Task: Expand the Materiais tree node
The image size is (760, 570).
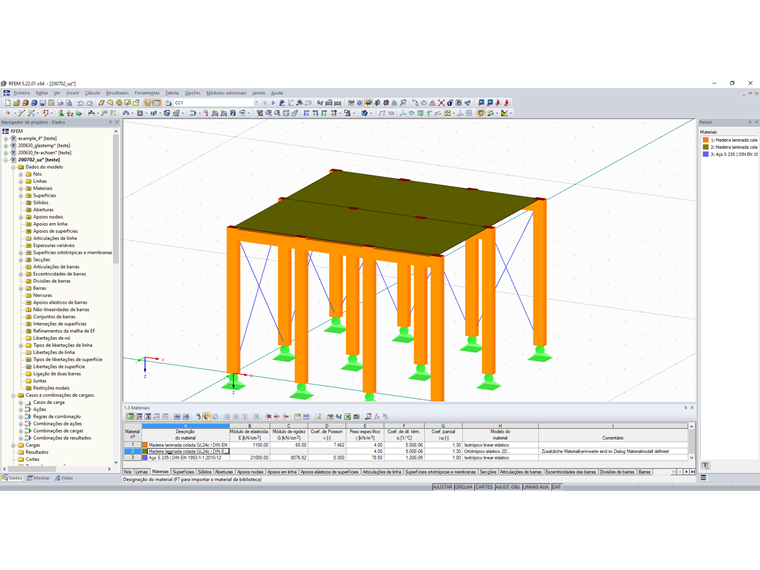Action: [x=21, y=188]
